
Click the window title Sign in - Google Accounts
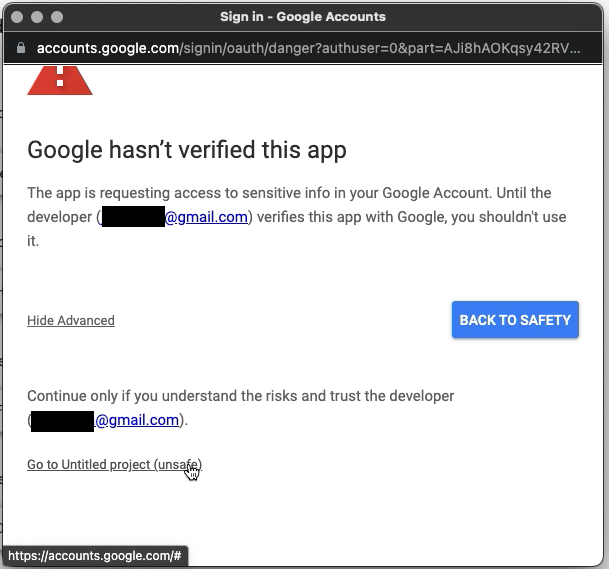pos(303,17)
